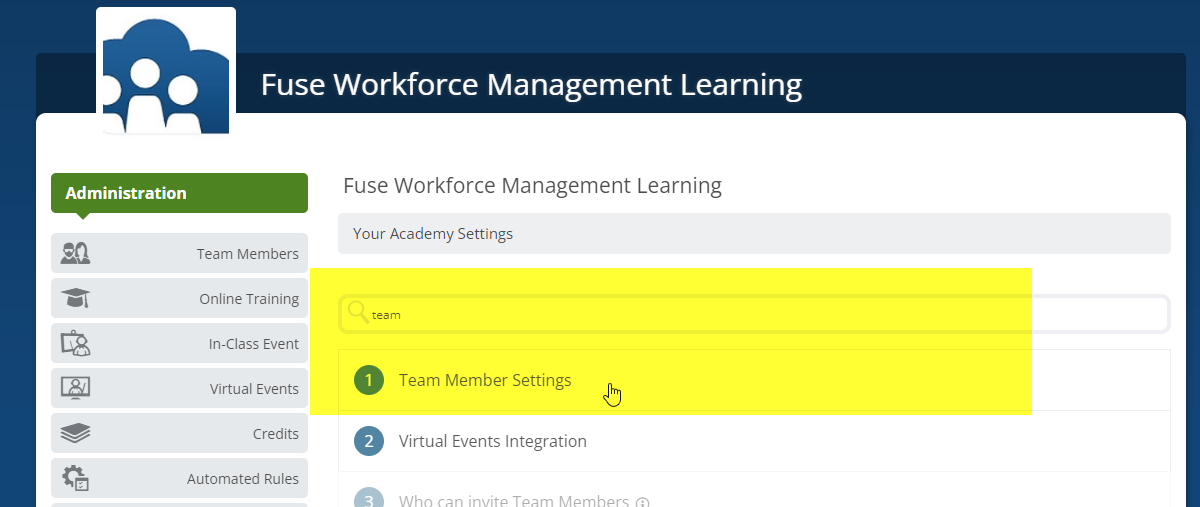This screenshot has height=507, width=1200.
Task: Click the Team Members people icon
Action: [76, 253]
